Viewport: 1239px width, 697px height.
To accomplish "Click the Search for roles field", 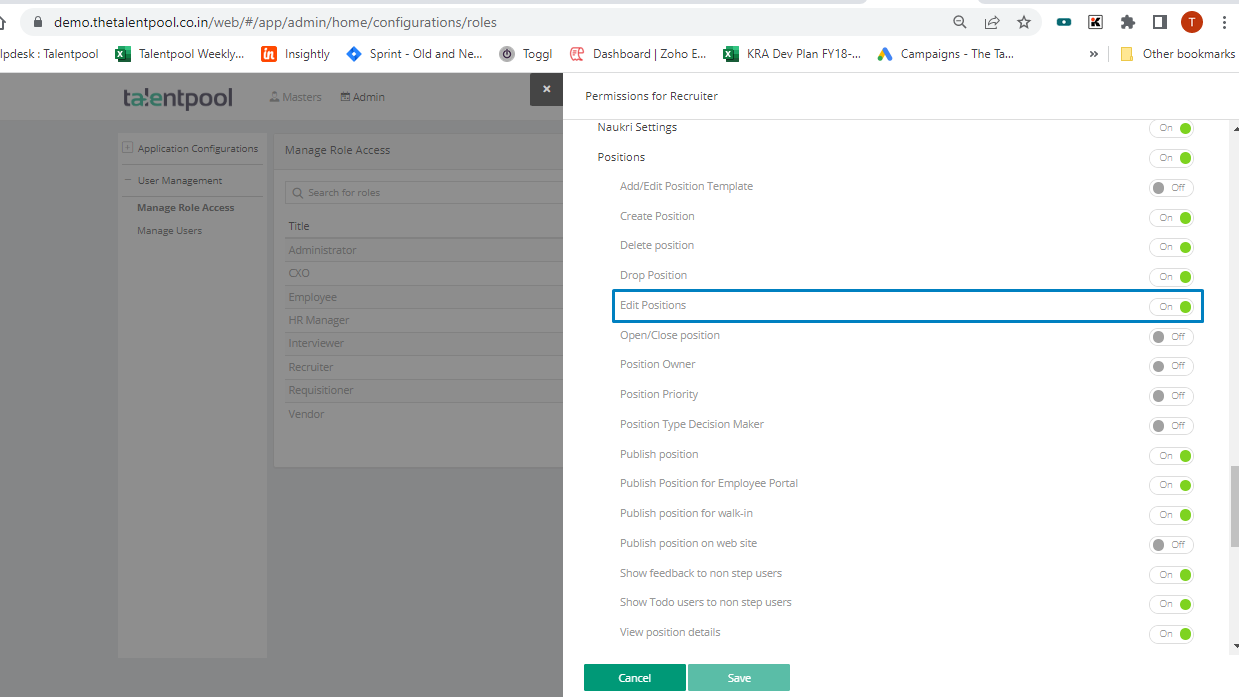I will (x=423, y=192).
